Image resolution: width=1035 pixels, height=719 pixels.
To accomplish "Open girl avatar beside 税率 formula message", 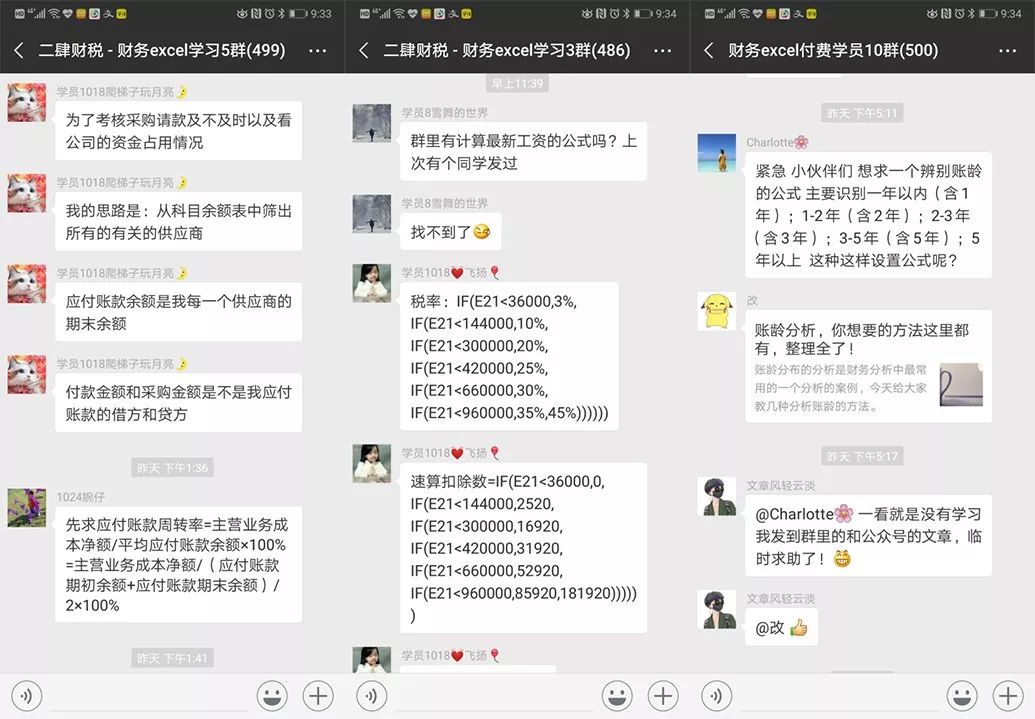I will (x=372, y=283).
